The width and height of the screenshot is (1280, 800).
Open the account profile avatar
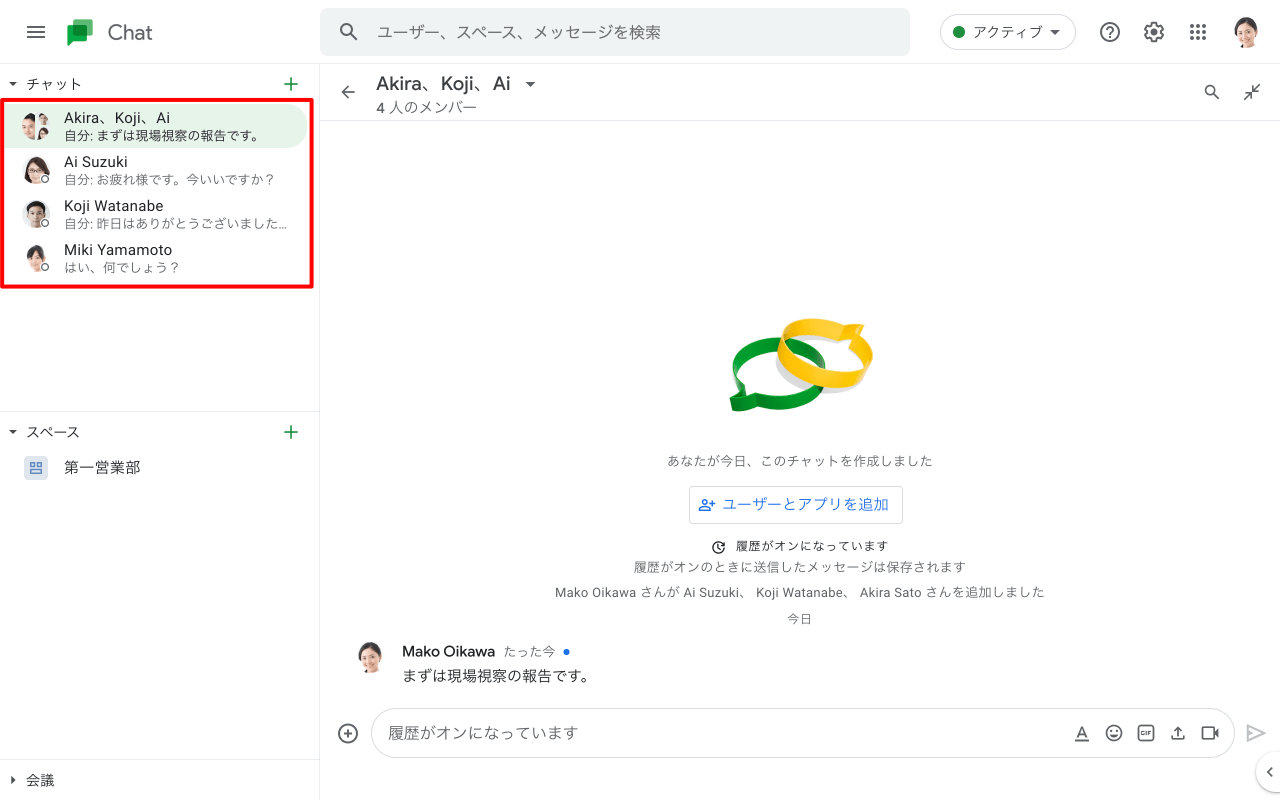tap(1245, 32)
